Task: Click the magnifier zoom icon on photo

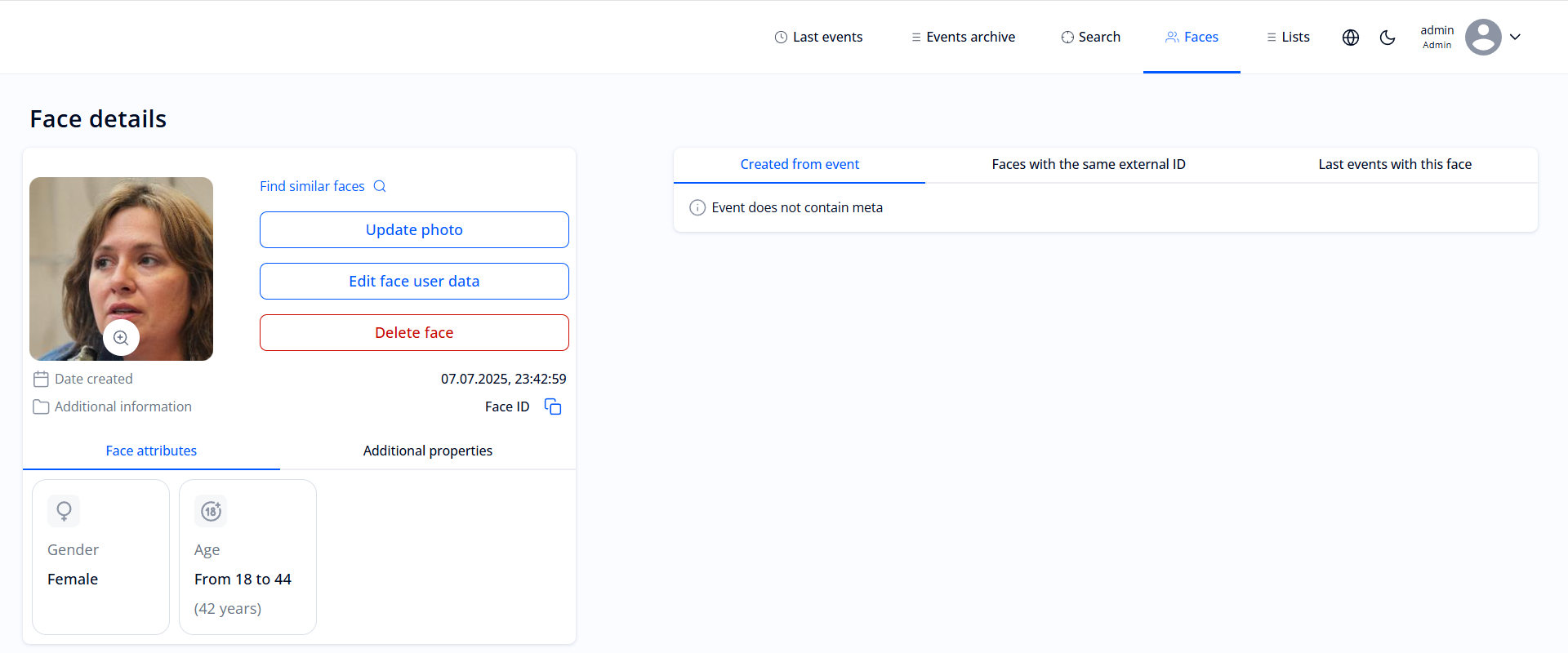Action: (121, 338)
